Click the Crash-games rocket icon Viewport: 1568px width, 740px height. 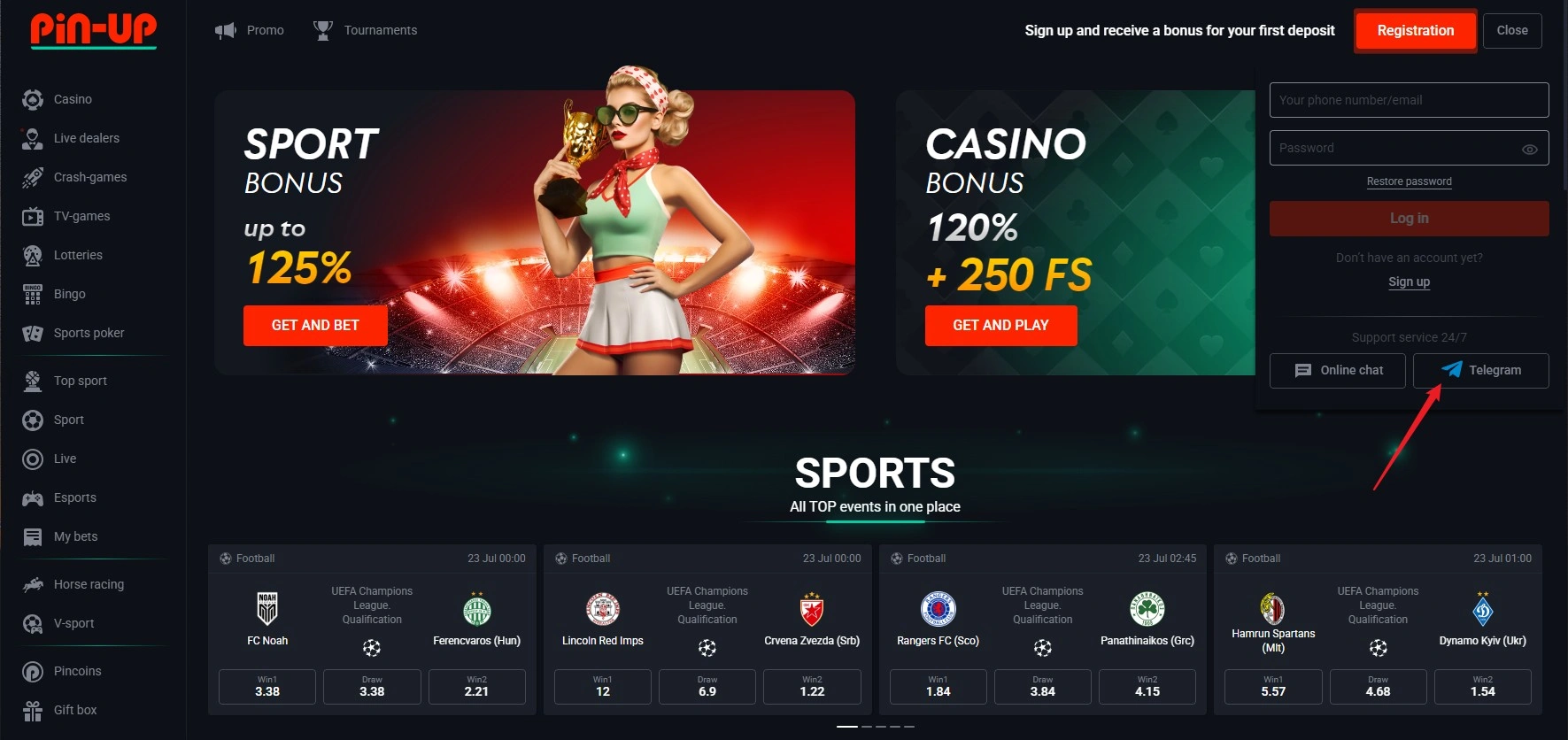click(x=33, y=177)
